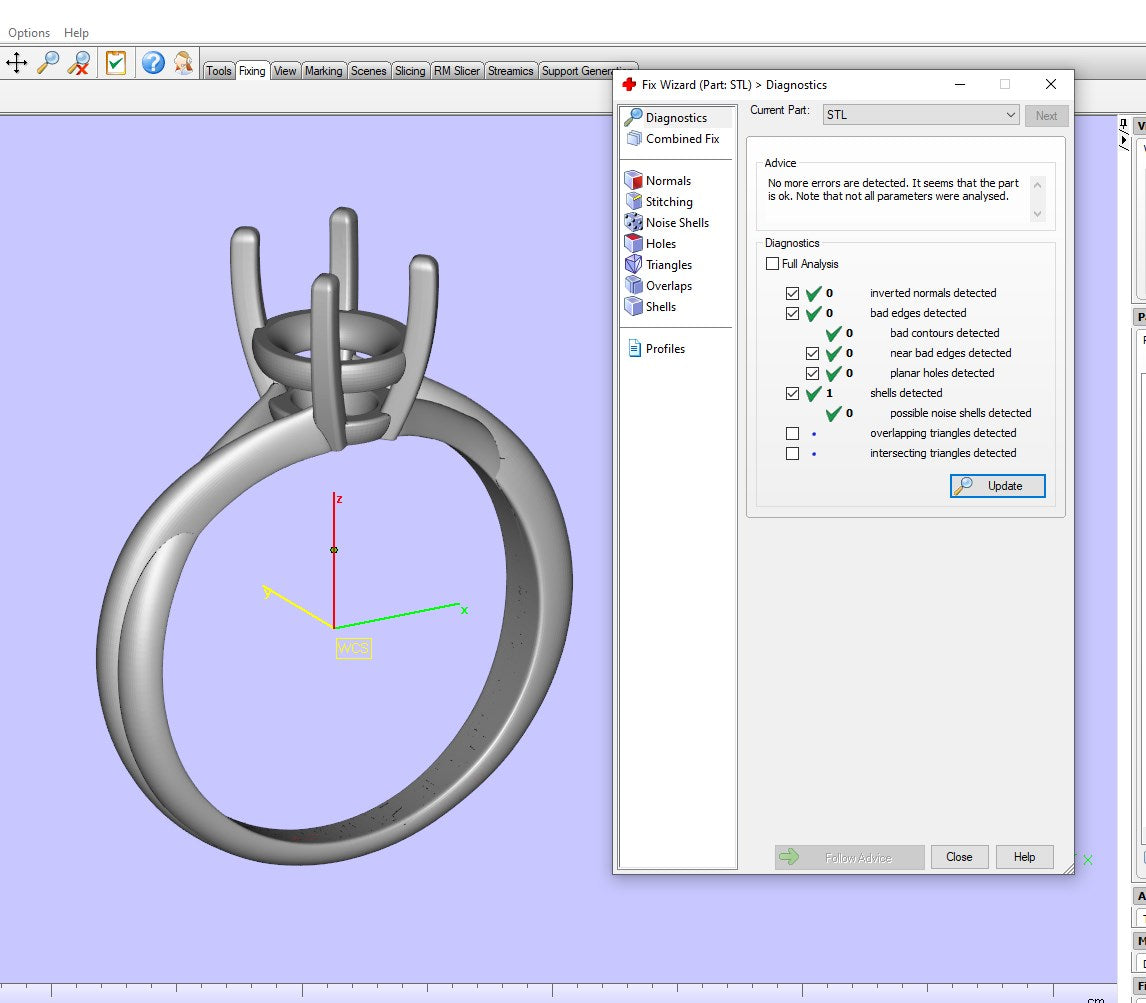Open the Normals fix page
The image size is (1146, 1003).
coord(667,181)
